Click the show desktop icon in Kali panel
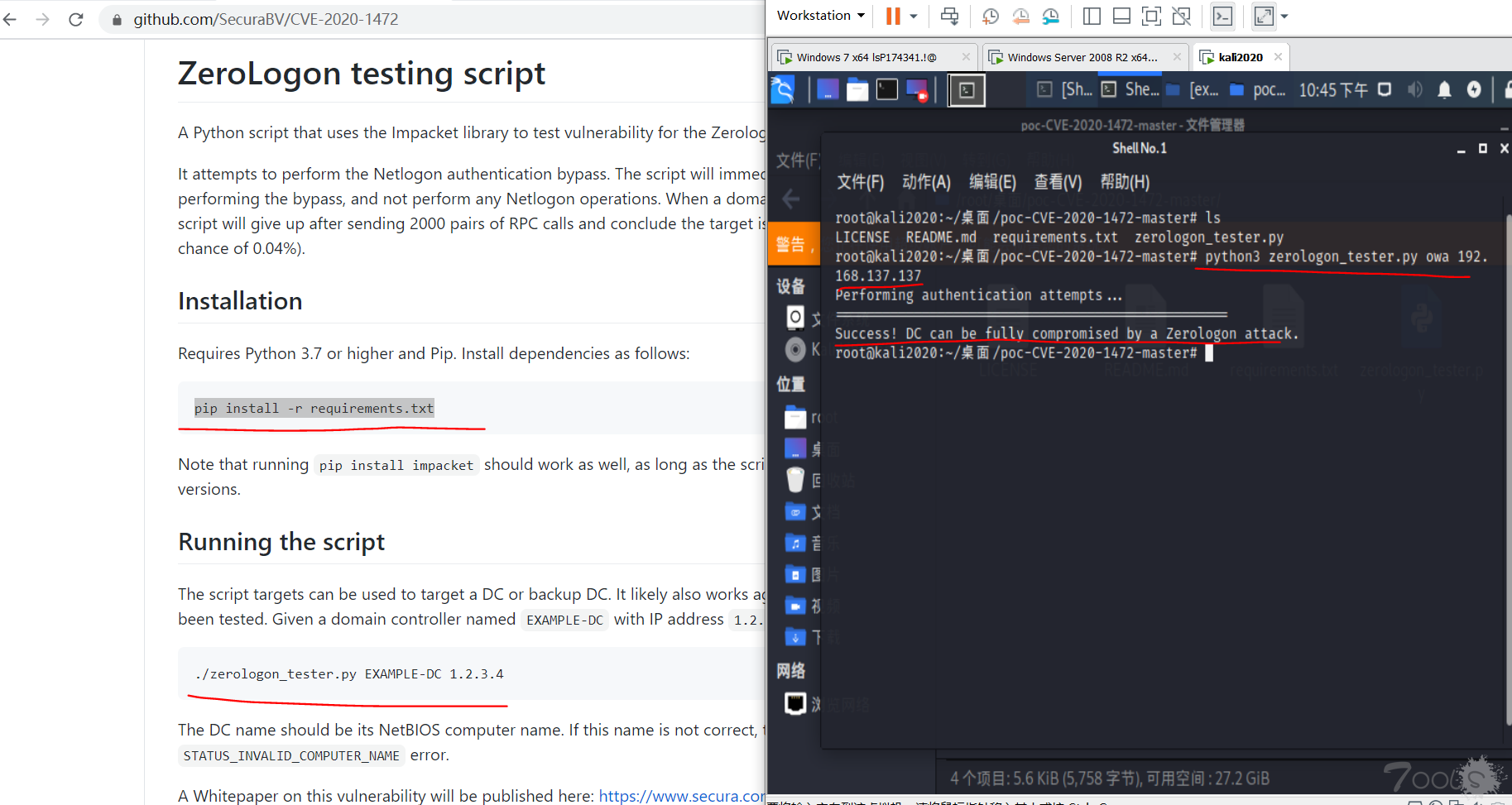This screenshot has width=1512, height=805. pos(828,89)
